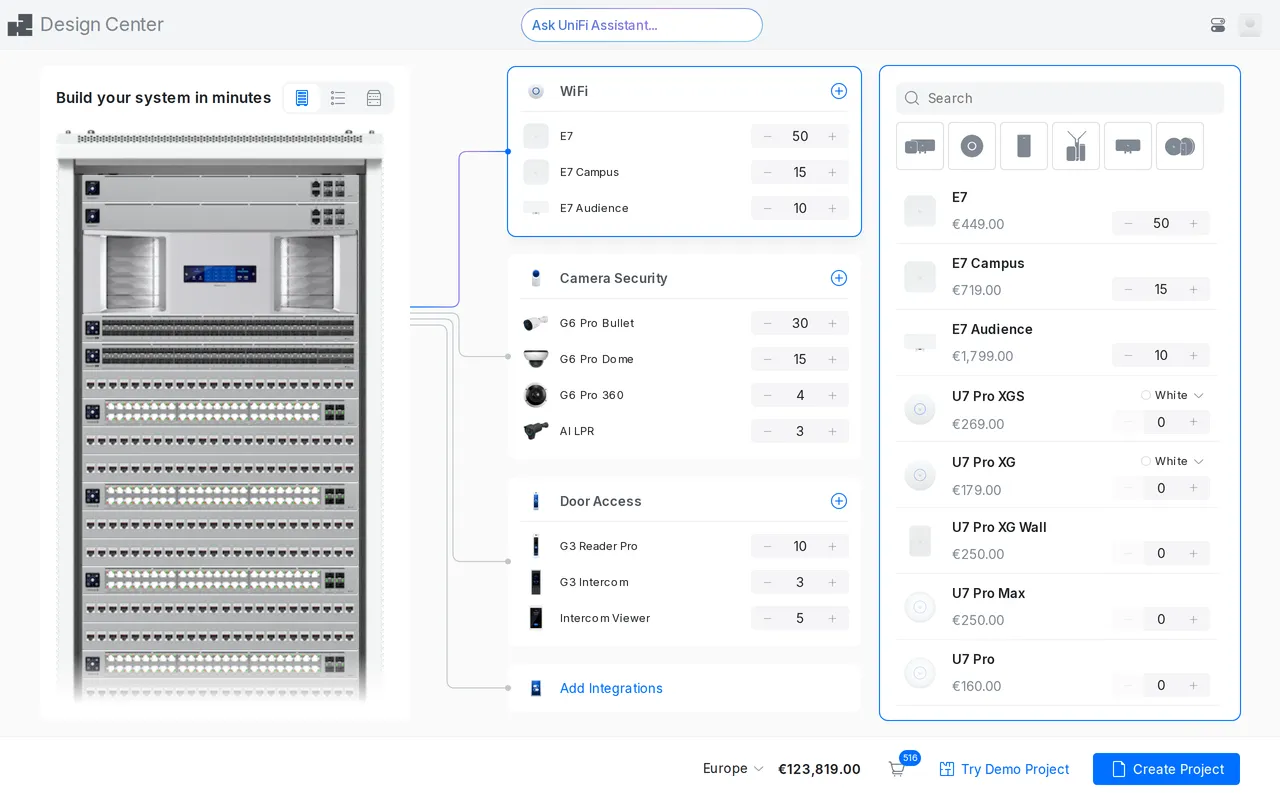
Task: Decrease AI LPR quantity
Action: [768, 431]
